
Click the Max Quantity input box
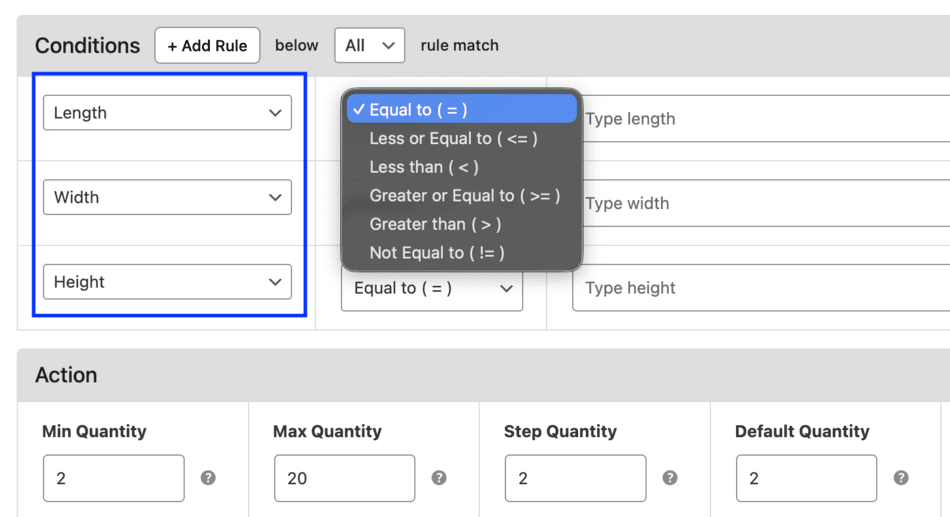[345, 478]
